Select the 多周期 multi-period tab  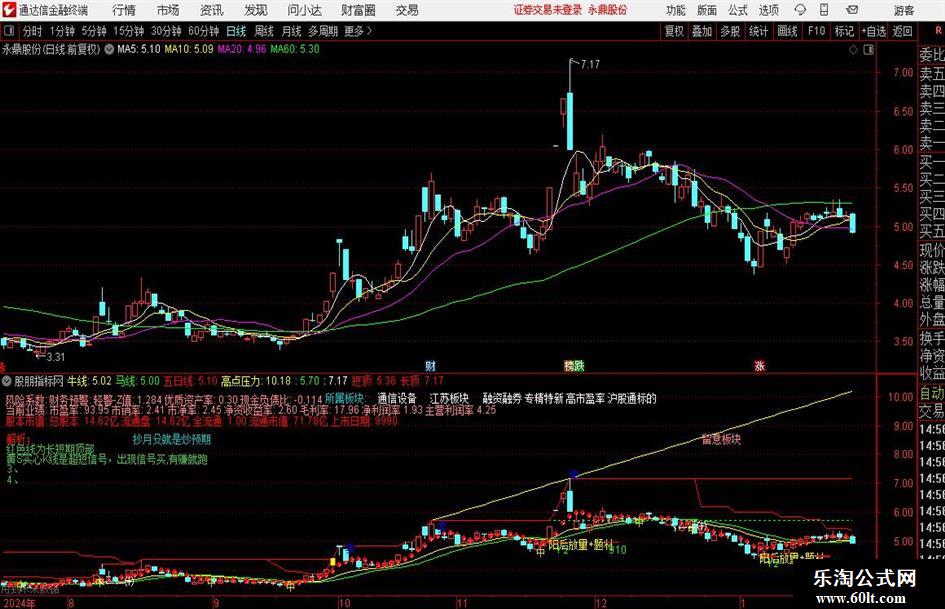[323, 31]
